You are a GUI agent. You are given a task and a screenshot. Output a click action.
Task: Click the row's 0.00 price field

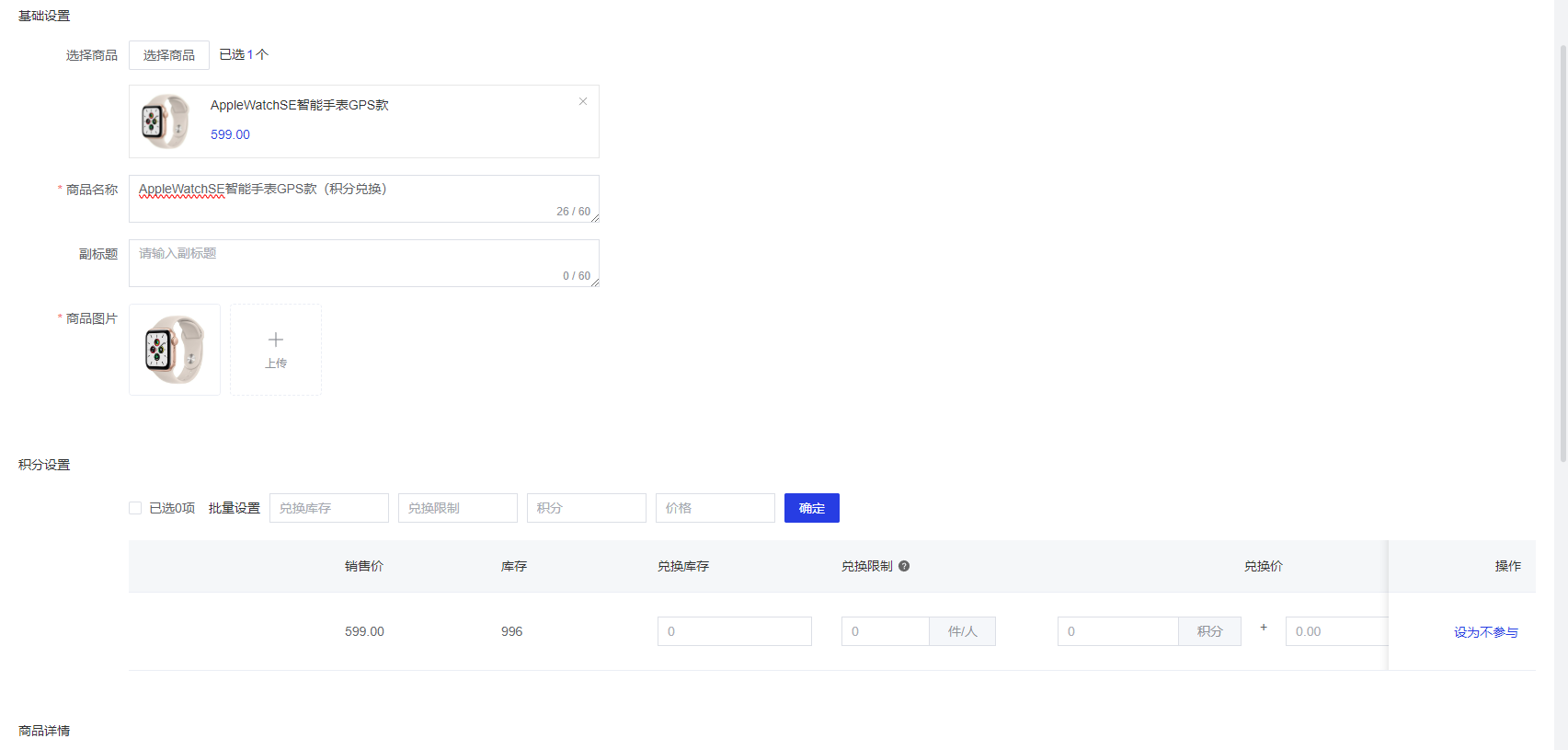[1335, 631]
